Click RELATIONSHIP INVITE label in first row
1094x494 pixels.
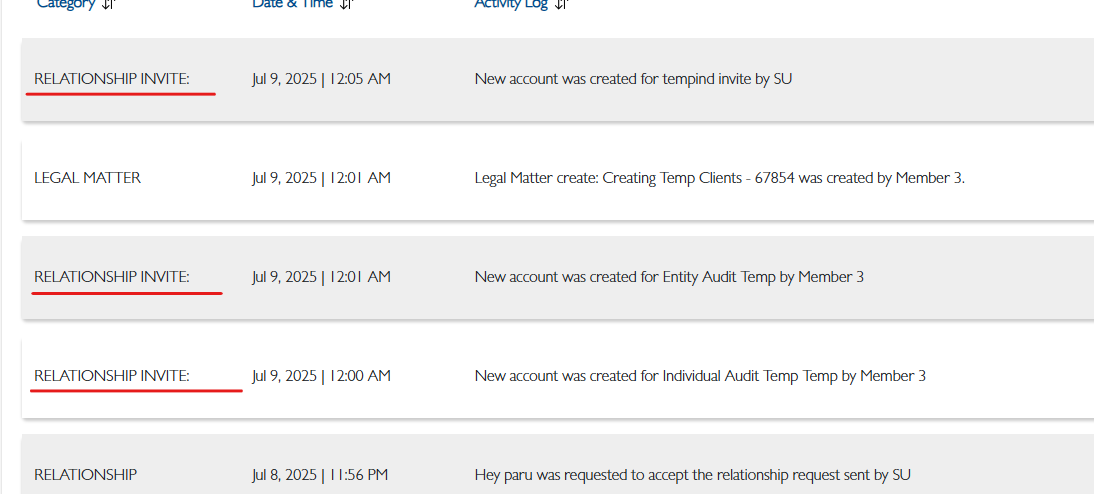pos(112,79)
